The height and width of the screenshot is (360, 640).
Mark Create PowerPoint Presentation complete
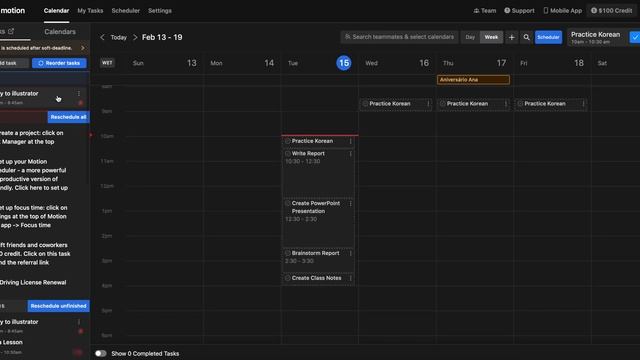coord(287,203)
